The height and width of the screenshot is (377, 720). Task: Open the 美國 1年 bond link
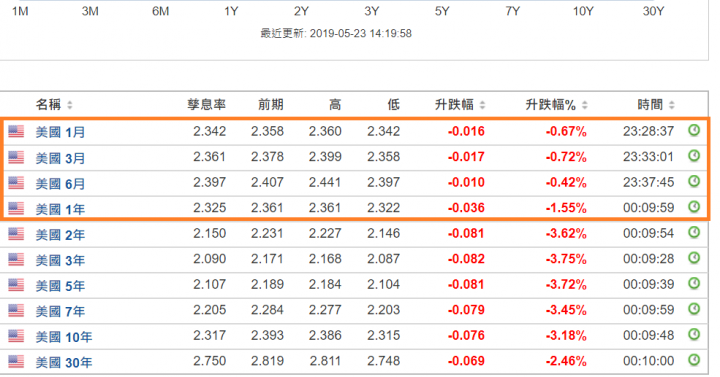pos(60,209)
